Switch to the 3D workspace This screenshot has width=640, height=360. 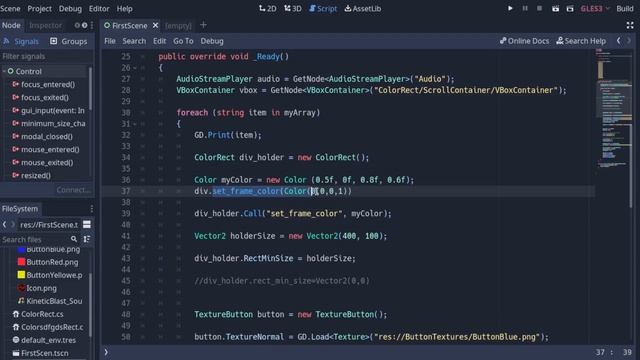[293, 9]
